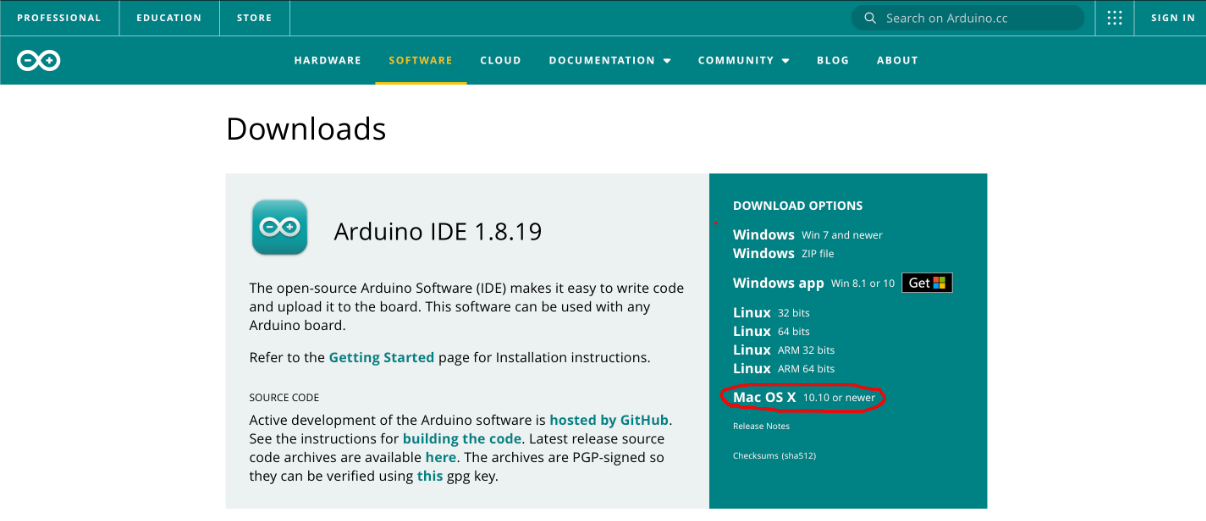
Task: Download Linux ARM 32 bits
Action: coord(784,350)
